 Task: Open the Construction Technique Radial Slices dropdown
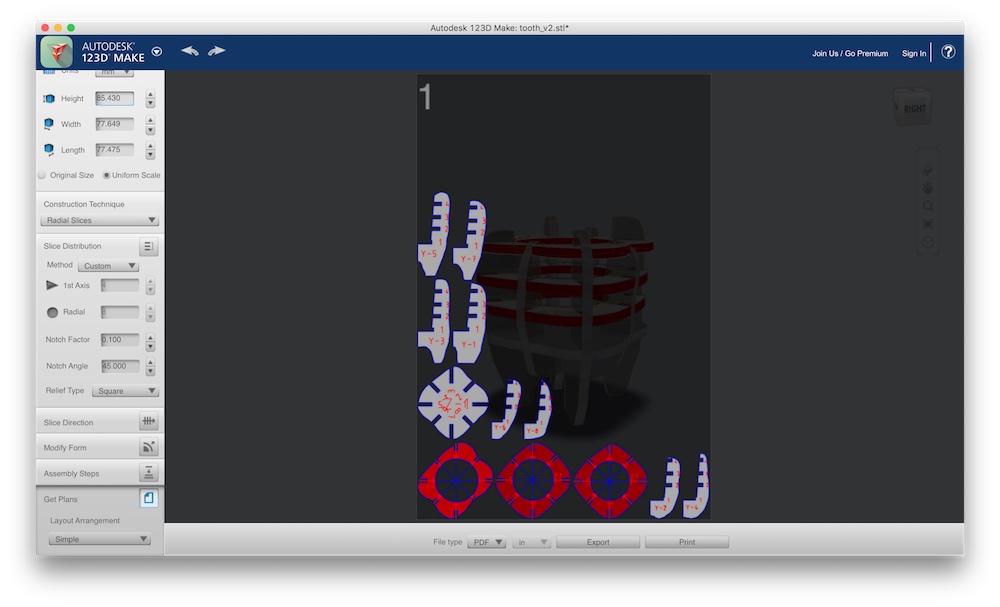pyautogui.click(x=99, y=220)
